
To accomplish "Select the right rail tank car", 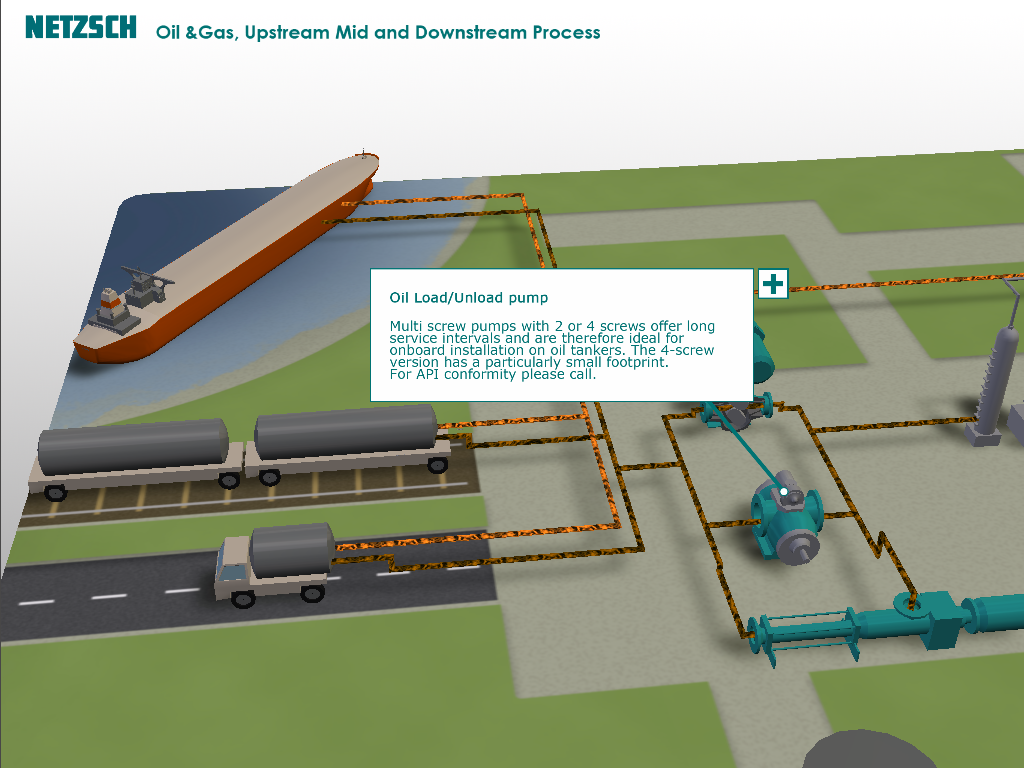I will (347, 443).
